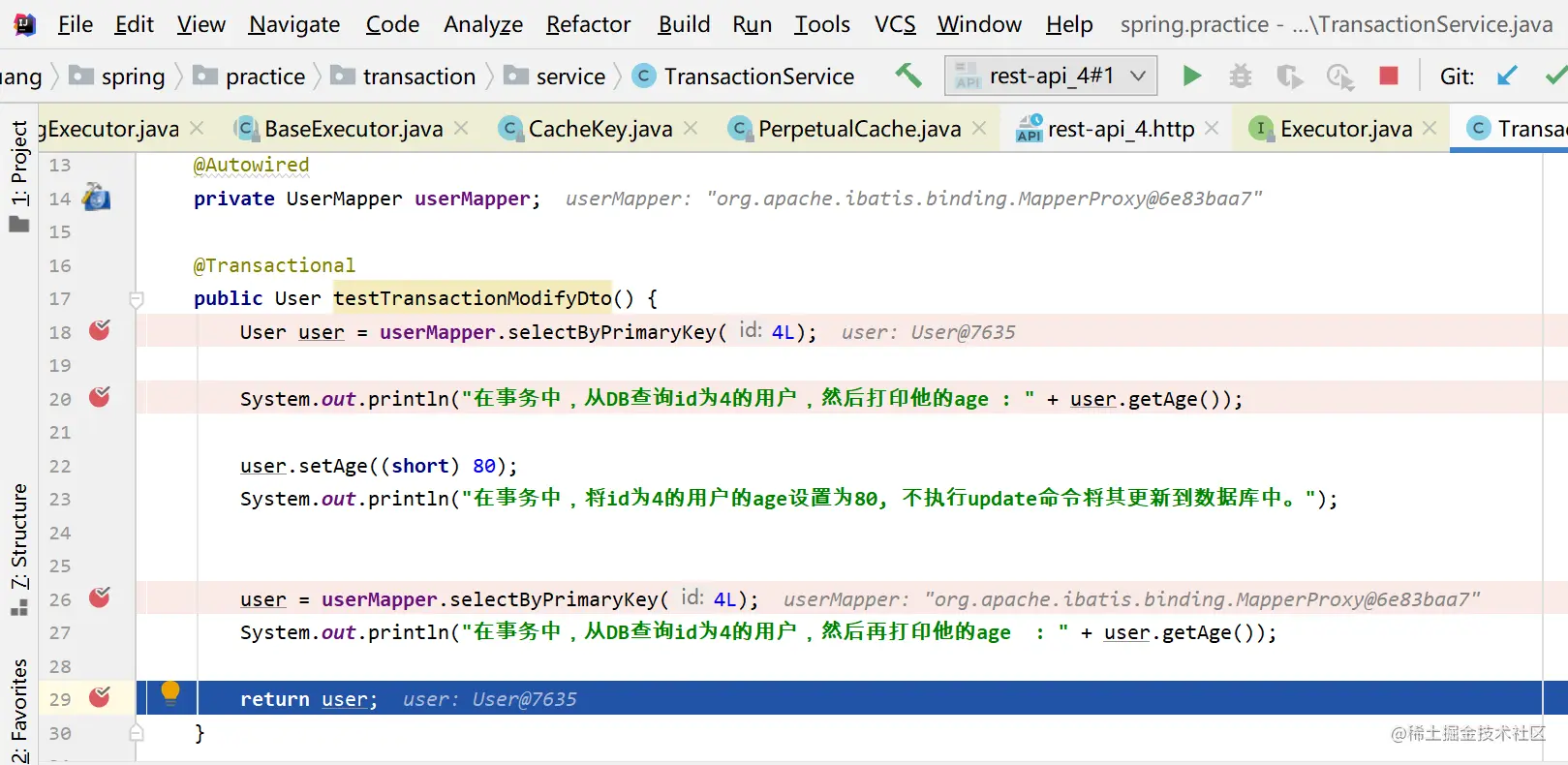Open the File menu
1568x765 pixels.
pyautogui.click(x=75, y=24)
